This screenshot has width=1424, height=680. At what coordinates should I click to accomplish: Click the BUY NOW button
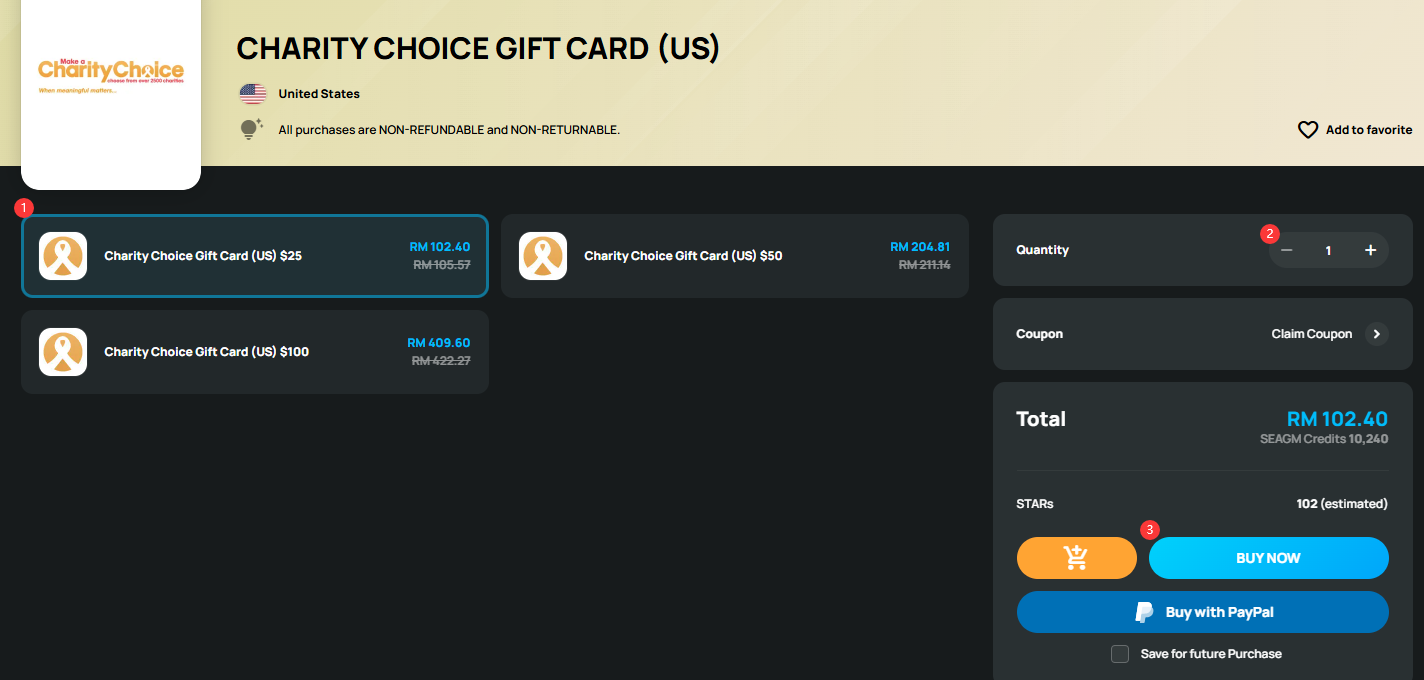[x=1269, y=558]
